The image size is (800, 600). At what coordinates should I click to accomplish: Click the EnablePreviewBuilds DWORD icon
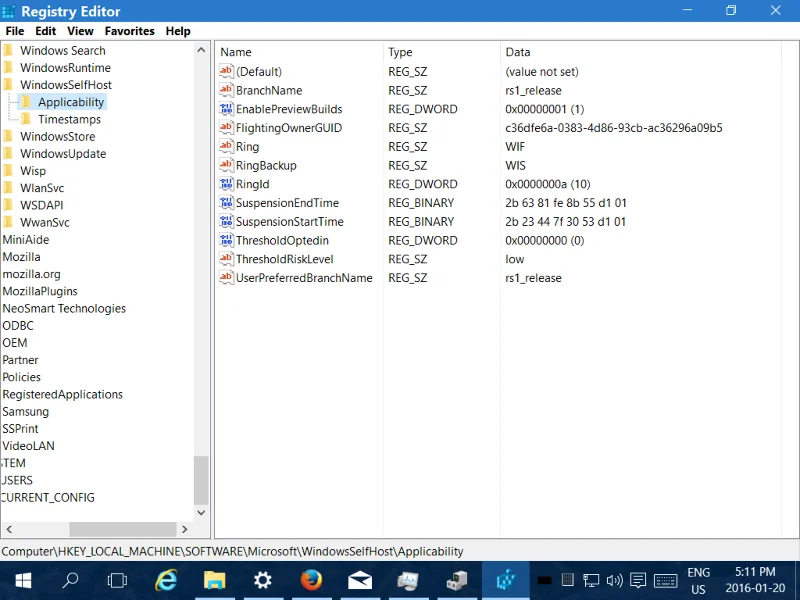tap(226, 109)
